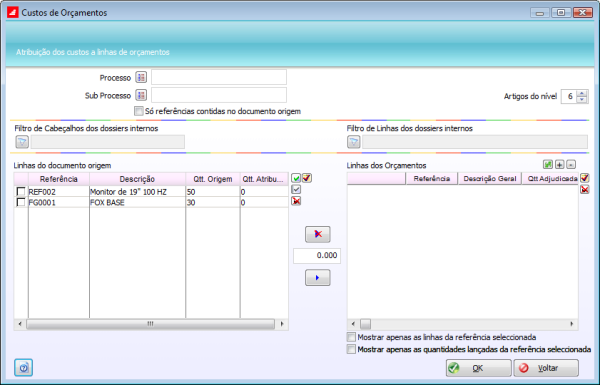
Task: Click grey check icon next to REF002 row
Action: tap(296, 189)
